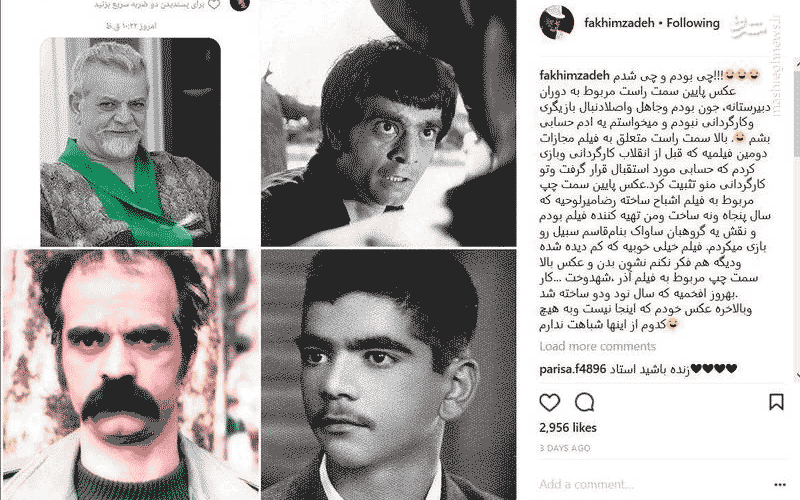800x500 pixels.
Task: Like the post with heart icon
Action: [x=549, y=403]
